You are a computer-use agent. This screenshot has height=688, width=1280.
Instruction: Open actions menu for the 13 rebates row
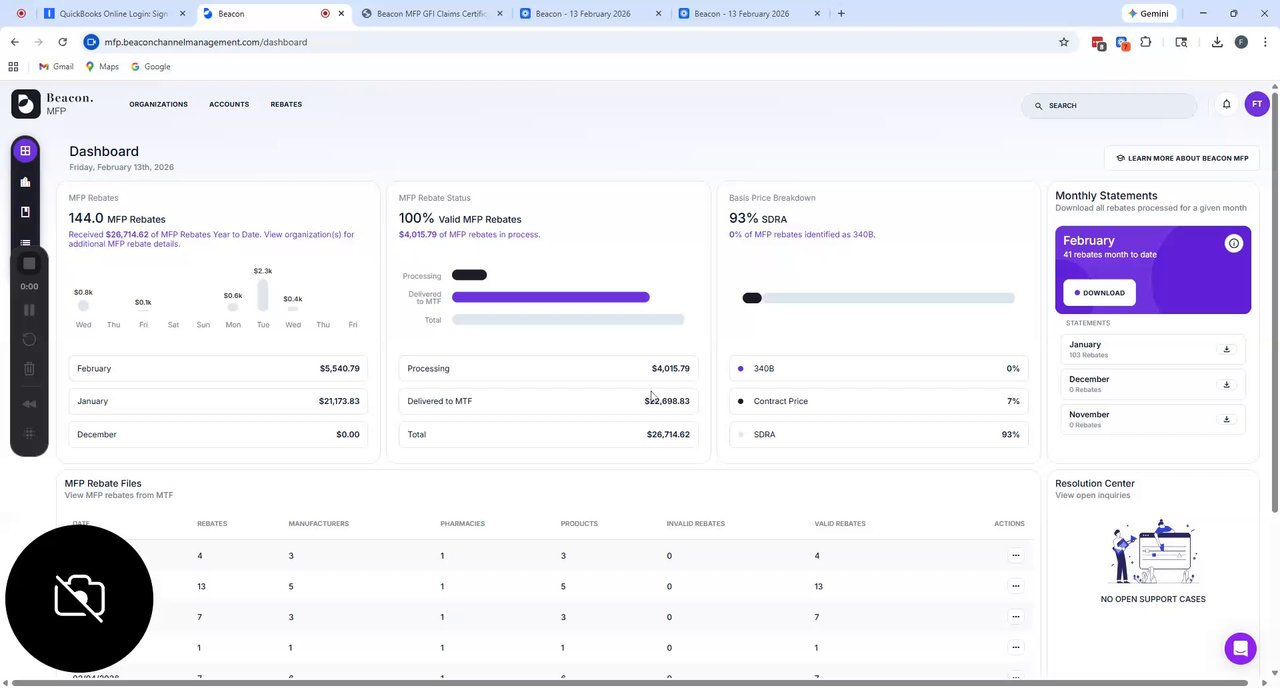pos(1015,586)
